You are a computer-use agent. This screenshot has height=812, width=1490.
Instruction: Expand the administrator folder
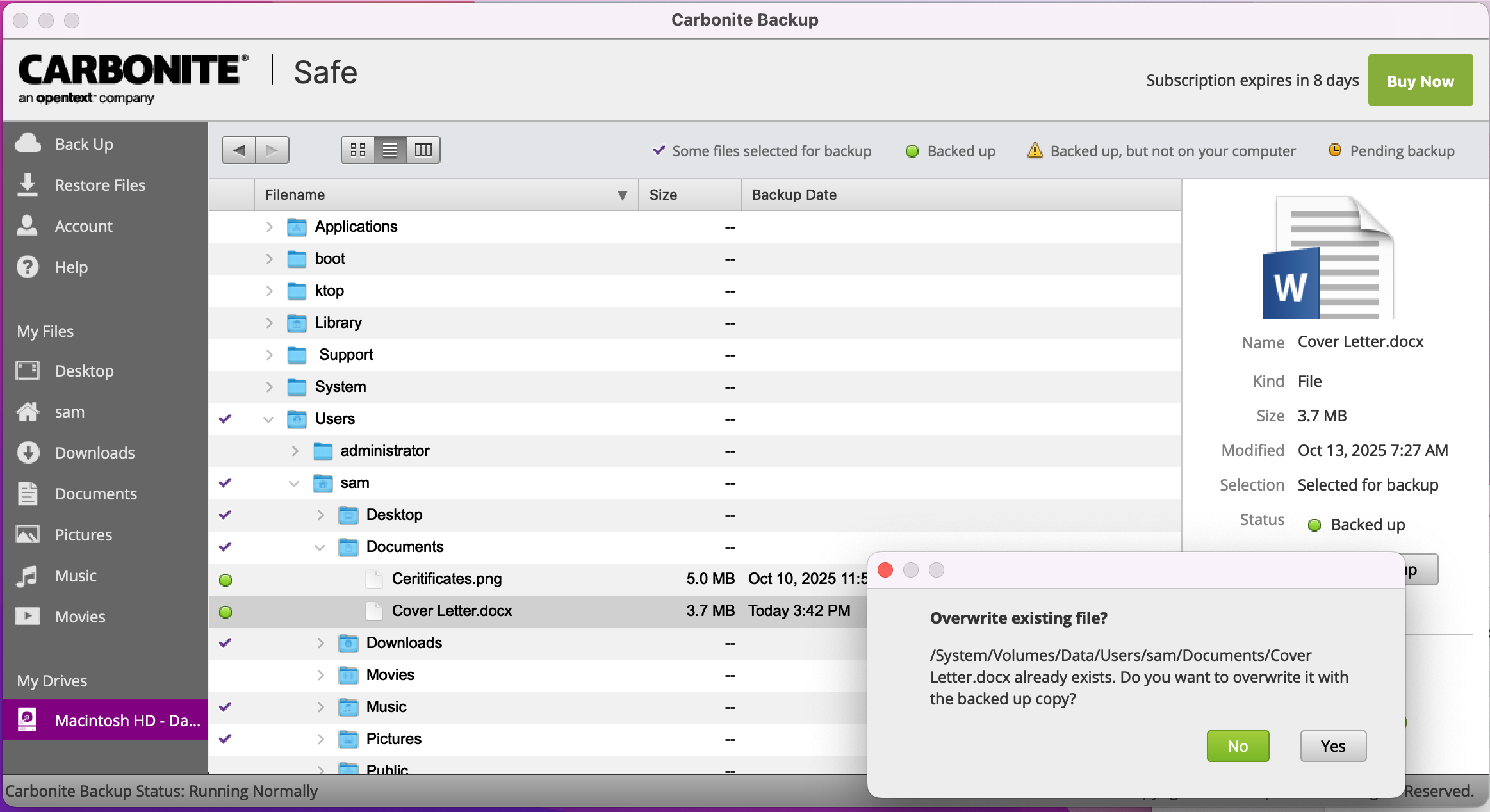point(295,451)
